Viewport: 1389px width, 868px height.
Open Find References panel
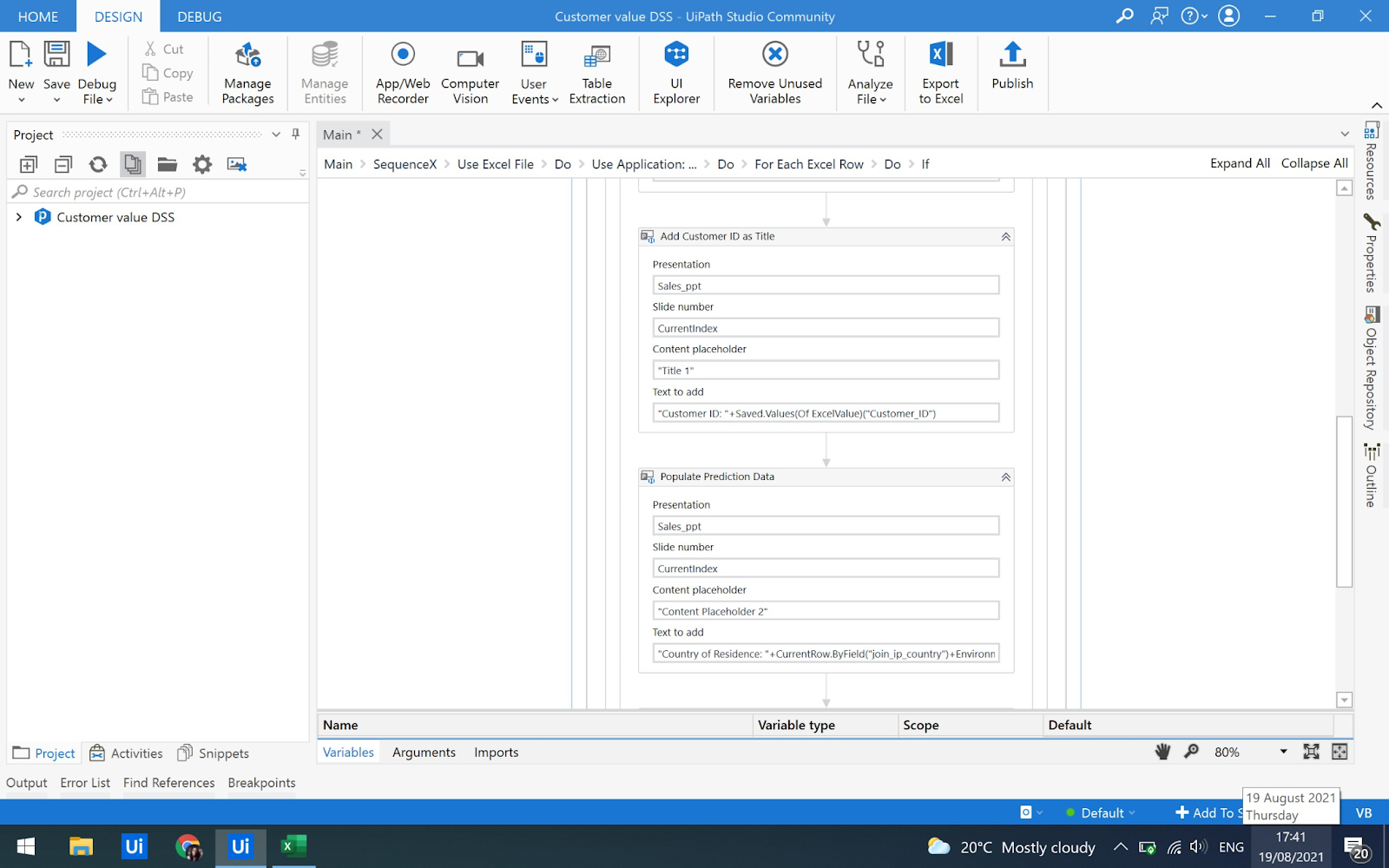point(168,783)
